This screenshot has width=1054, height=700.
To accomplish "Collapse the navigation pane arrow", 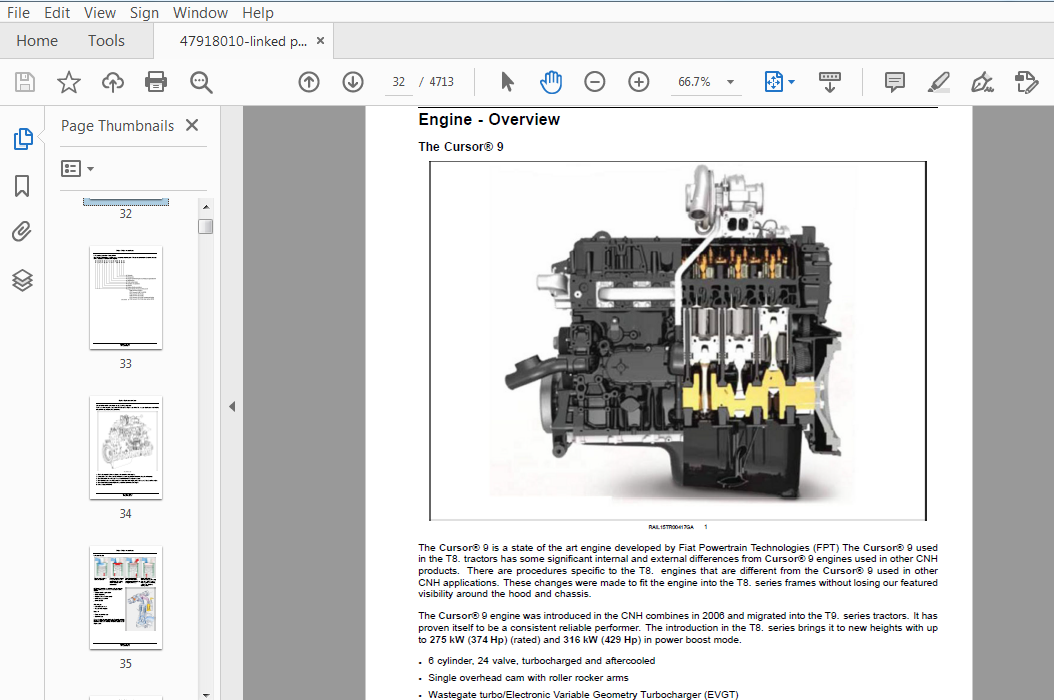I will coord(232,406).
